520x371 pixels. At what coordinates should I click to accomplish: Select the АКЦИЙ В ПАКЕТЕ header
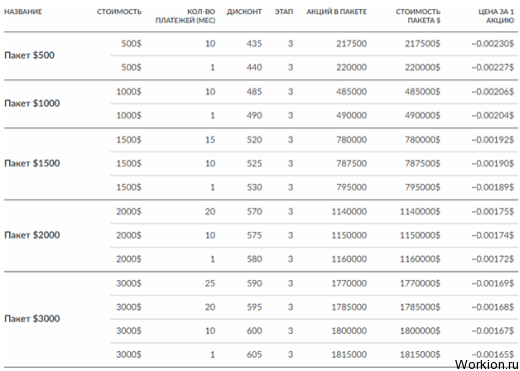(336, 12)
